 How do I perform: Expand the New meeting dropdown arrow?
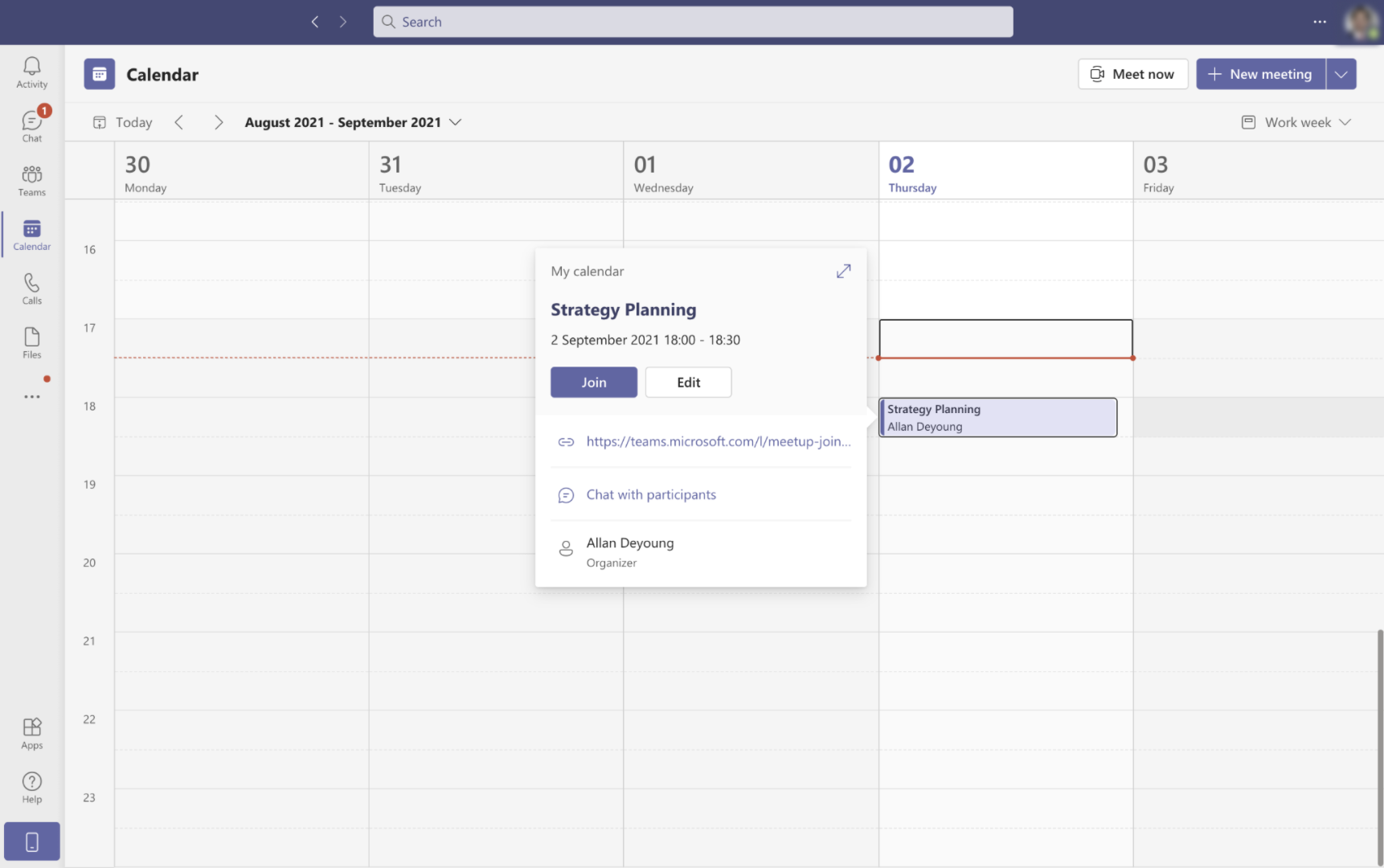pos(1341,74)
